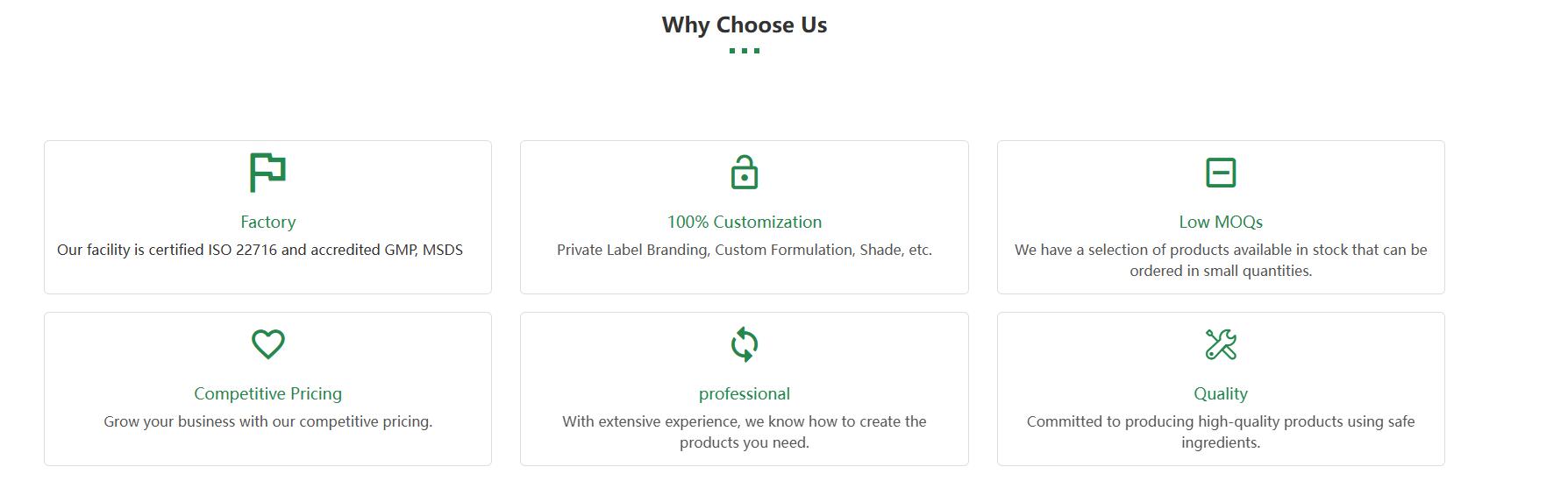Viewport: 1568px width, 502px height.
Task: Click the safe ingredients description text
Action: point(1220,432)
